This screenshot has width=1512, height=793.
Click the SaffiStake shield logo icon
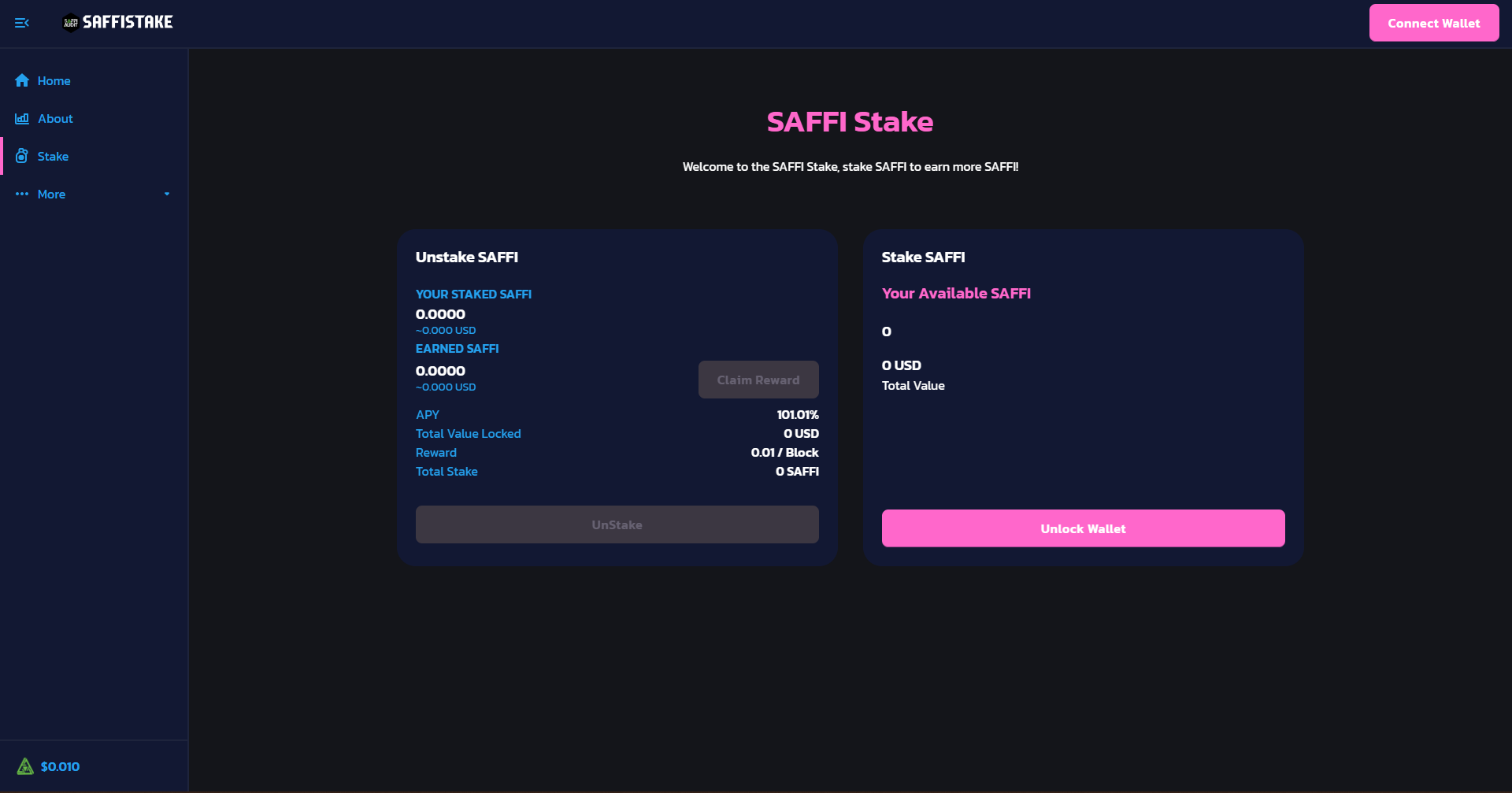click(x=71, y=23)
